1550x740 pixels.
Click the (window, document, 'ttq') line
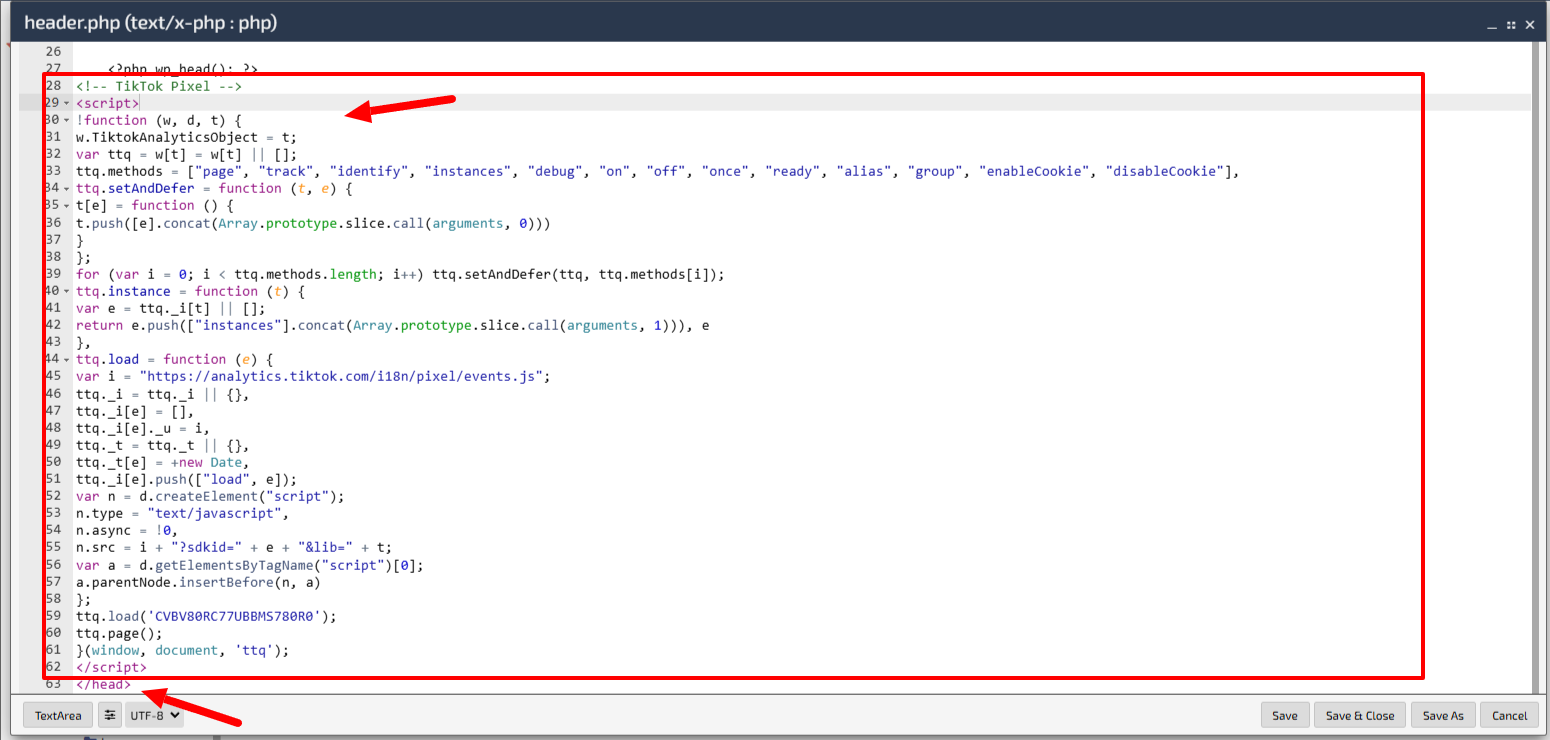tap(182, 650)
